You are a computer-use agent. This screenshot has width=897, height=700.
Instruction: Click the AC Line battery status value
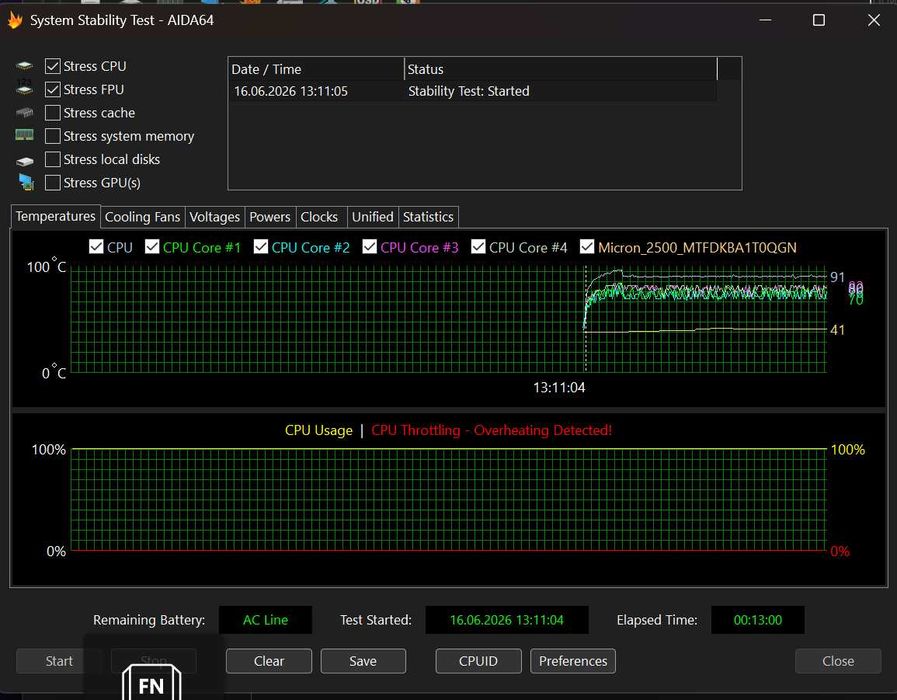pyautogui.click(x=265, y=620)
